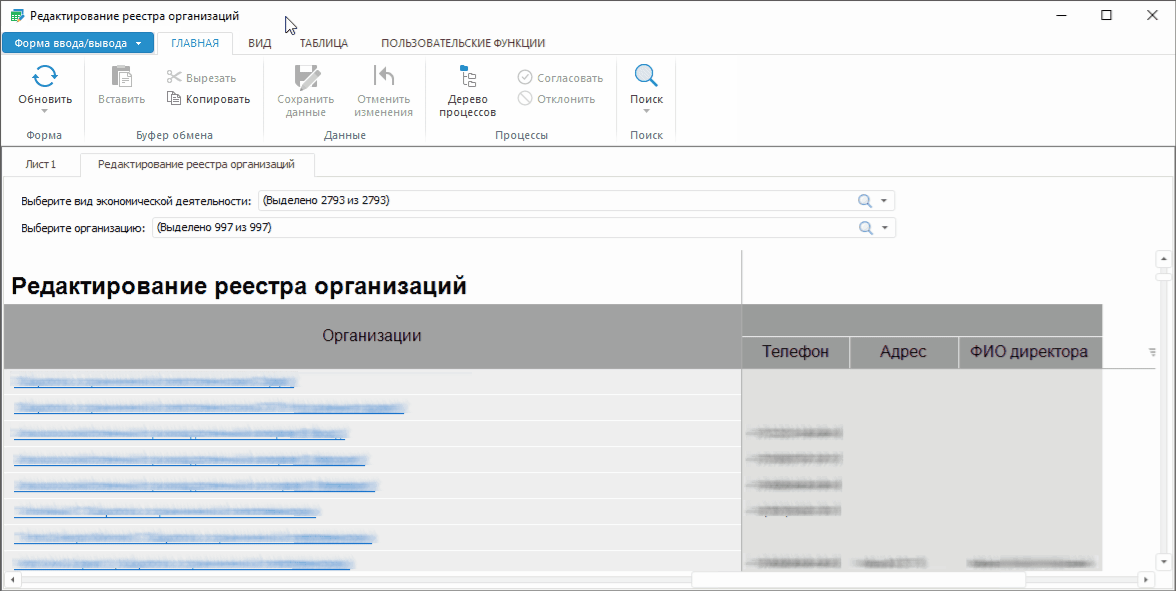Viewport: 1176px width, 591px height.
Task: Click the Телефон column header
Action: click(x=795, y=352)
